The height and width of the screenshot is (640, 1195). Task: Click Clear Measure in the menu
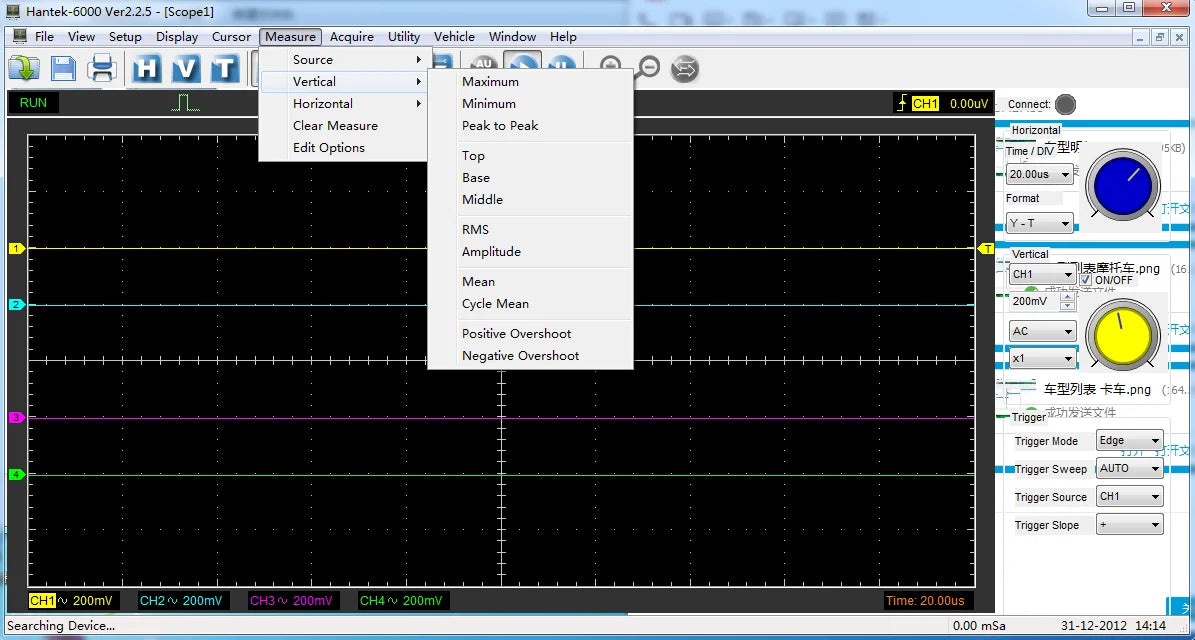pos(335,126)
